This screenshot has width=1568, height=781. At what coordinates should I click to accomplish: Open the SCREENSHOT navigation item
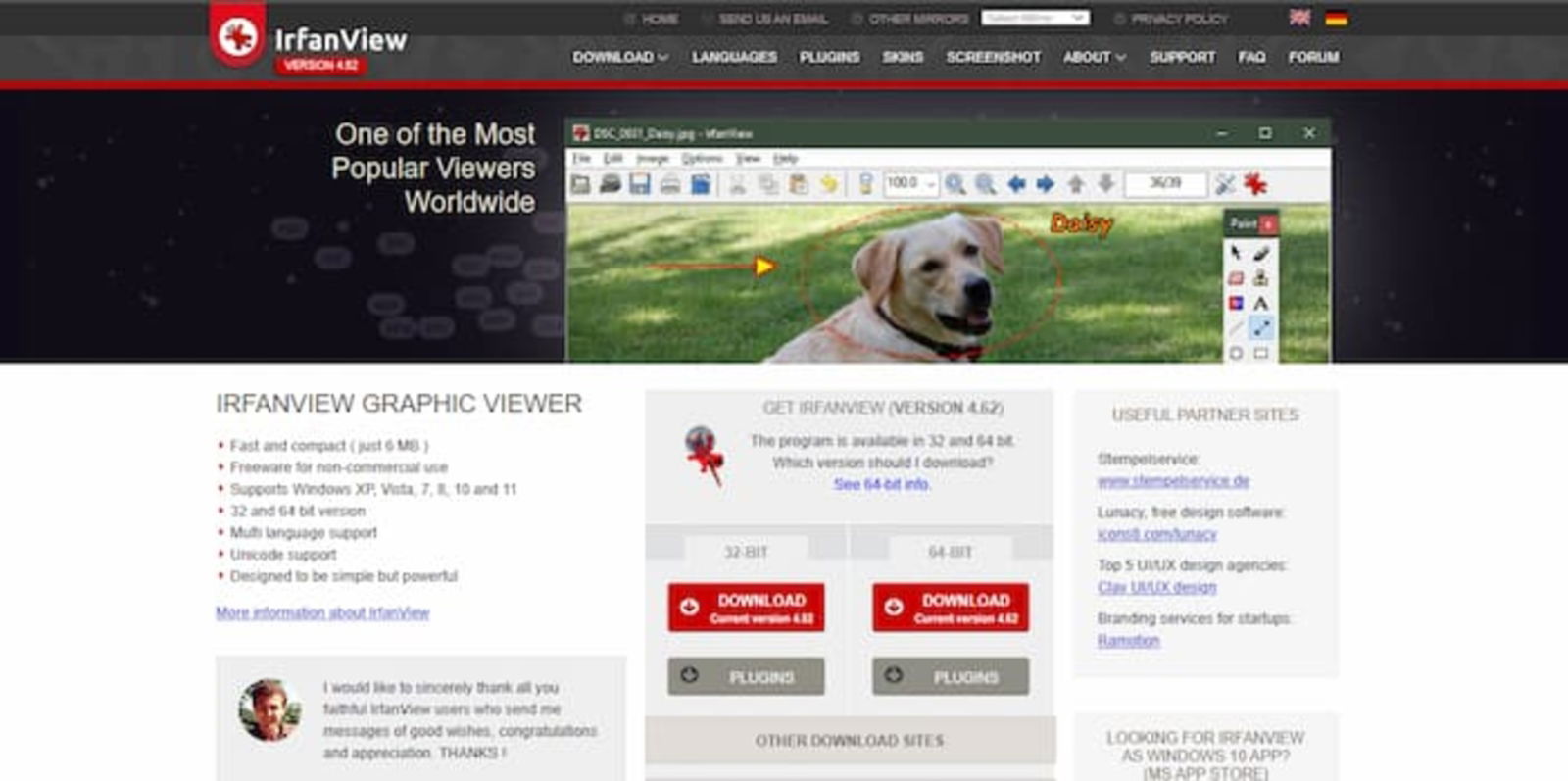click(x=993, y=57)
